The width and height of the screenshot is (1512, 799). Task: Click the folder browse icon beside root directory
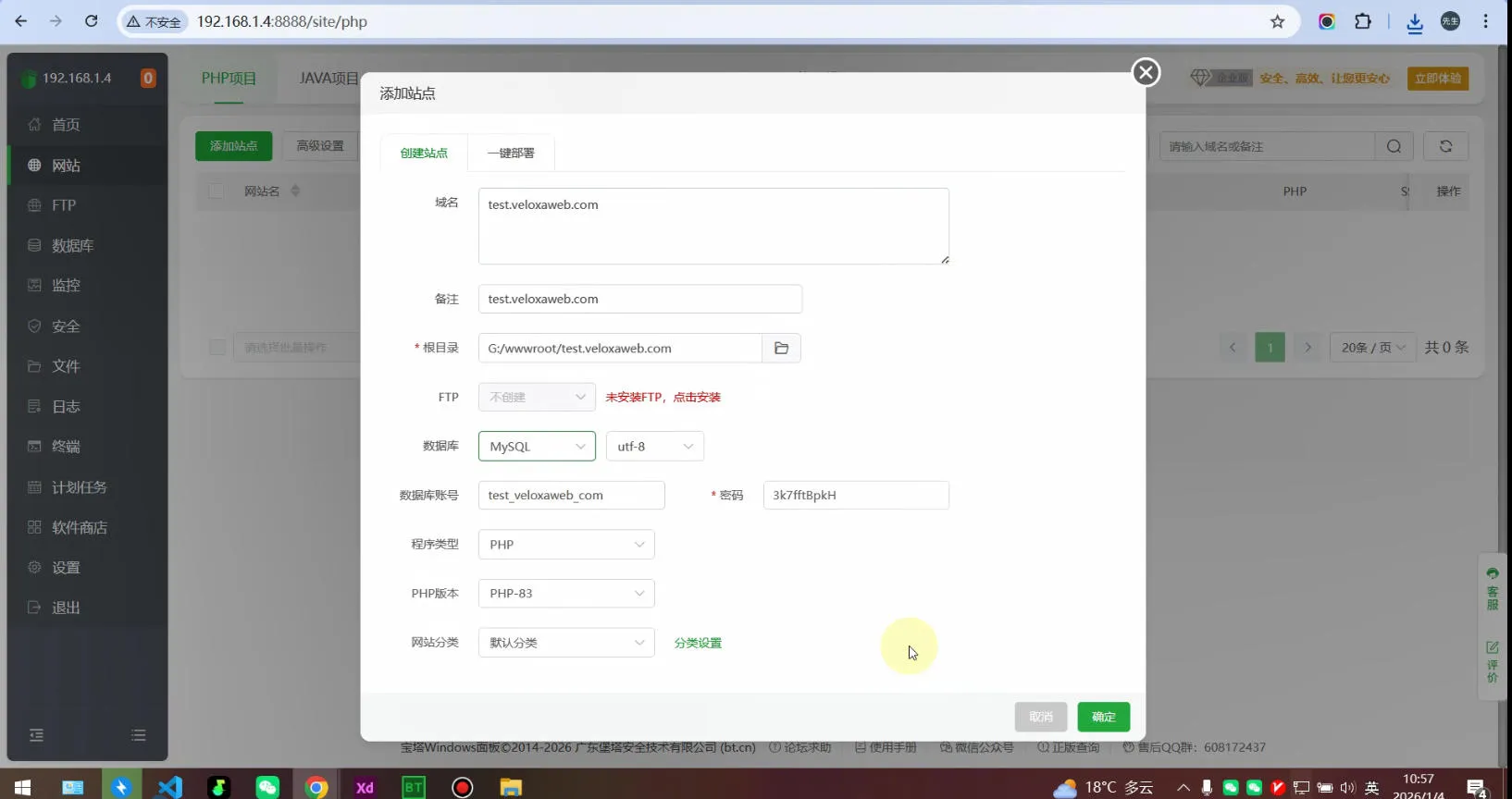(781, 349)
